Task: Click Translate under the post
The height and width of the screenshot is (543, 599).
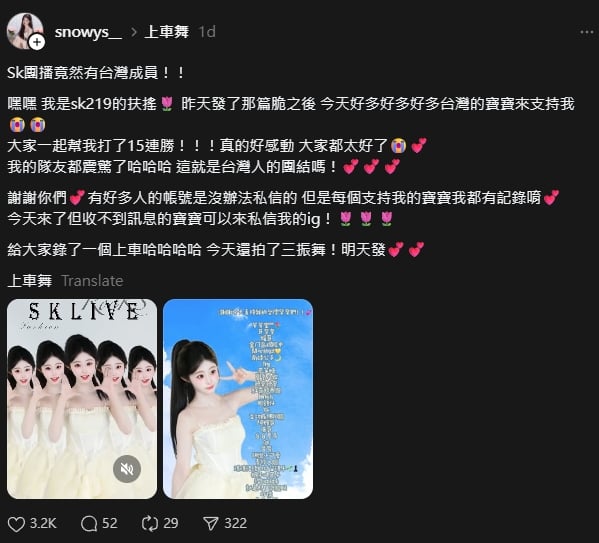Action: click(92, 281)
